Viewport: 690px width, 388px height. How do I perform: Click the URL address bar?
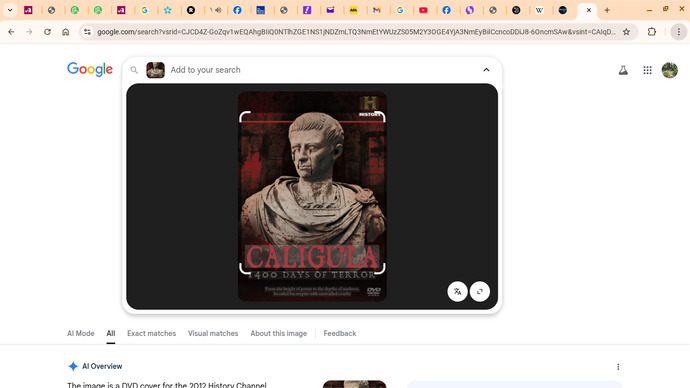click(356, 32)
